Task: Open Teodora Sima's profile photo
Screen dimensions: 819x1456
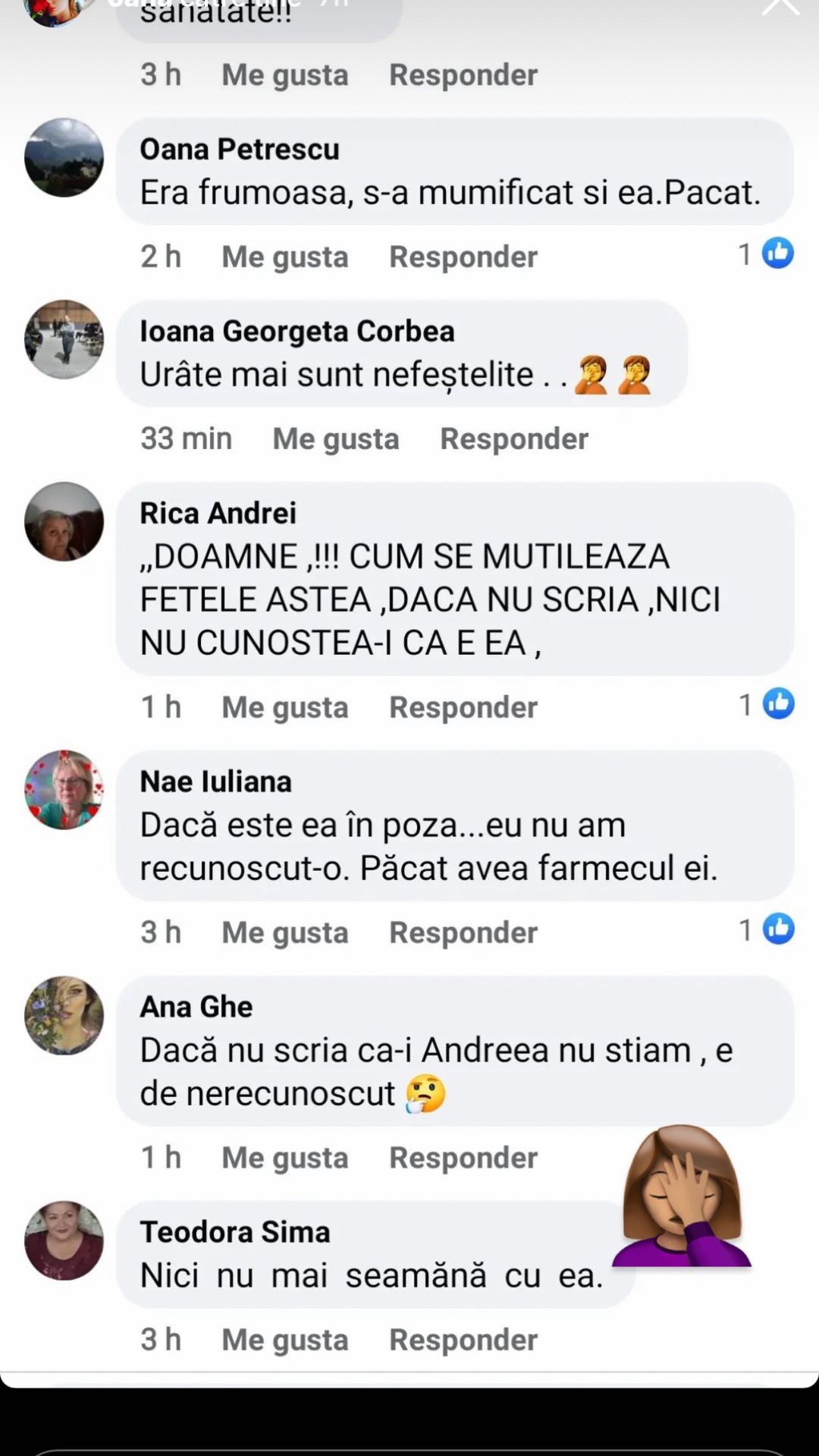Action: point(64,1241)
